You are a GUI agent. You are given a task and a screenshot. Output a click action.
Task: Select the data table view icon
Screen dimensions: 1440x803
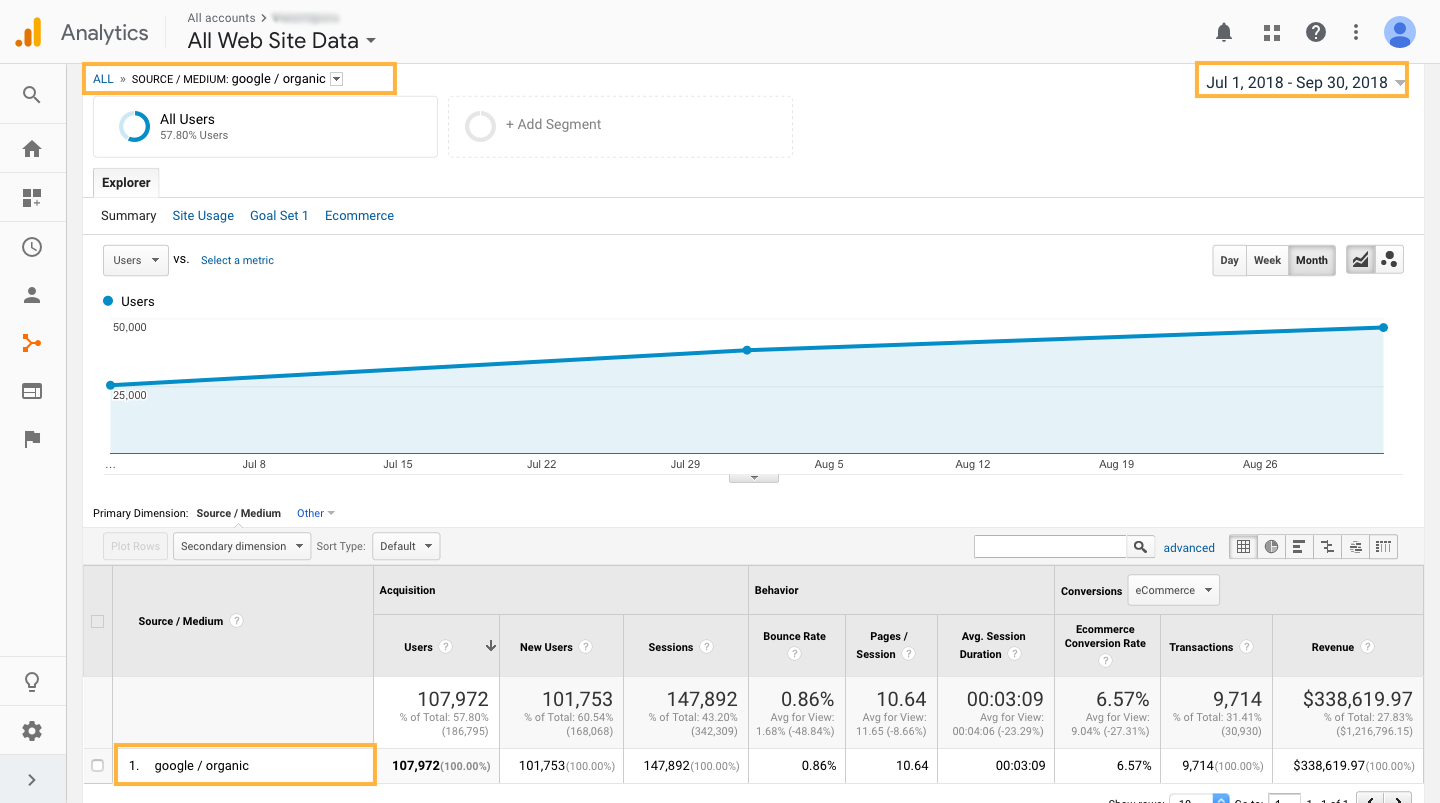pos(1243,547)
